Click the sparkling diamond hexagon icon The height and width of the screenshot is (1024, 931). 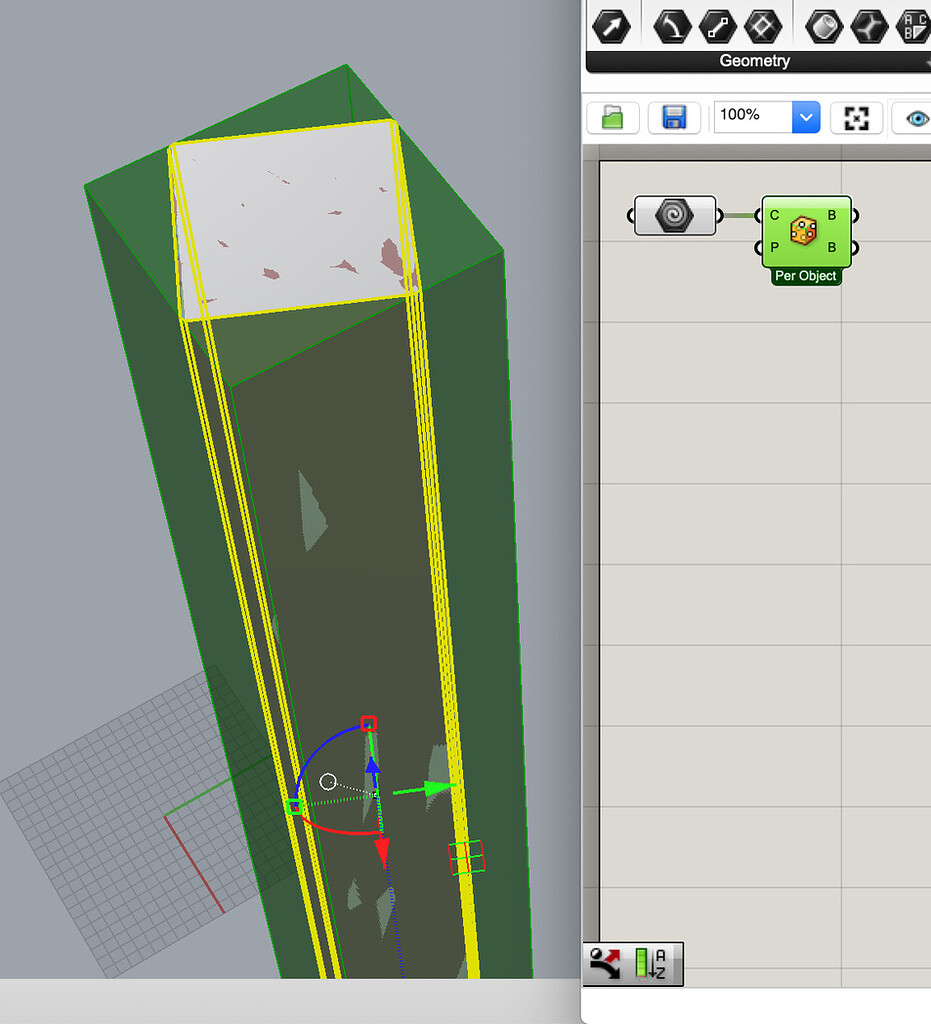tap(763, 26)
